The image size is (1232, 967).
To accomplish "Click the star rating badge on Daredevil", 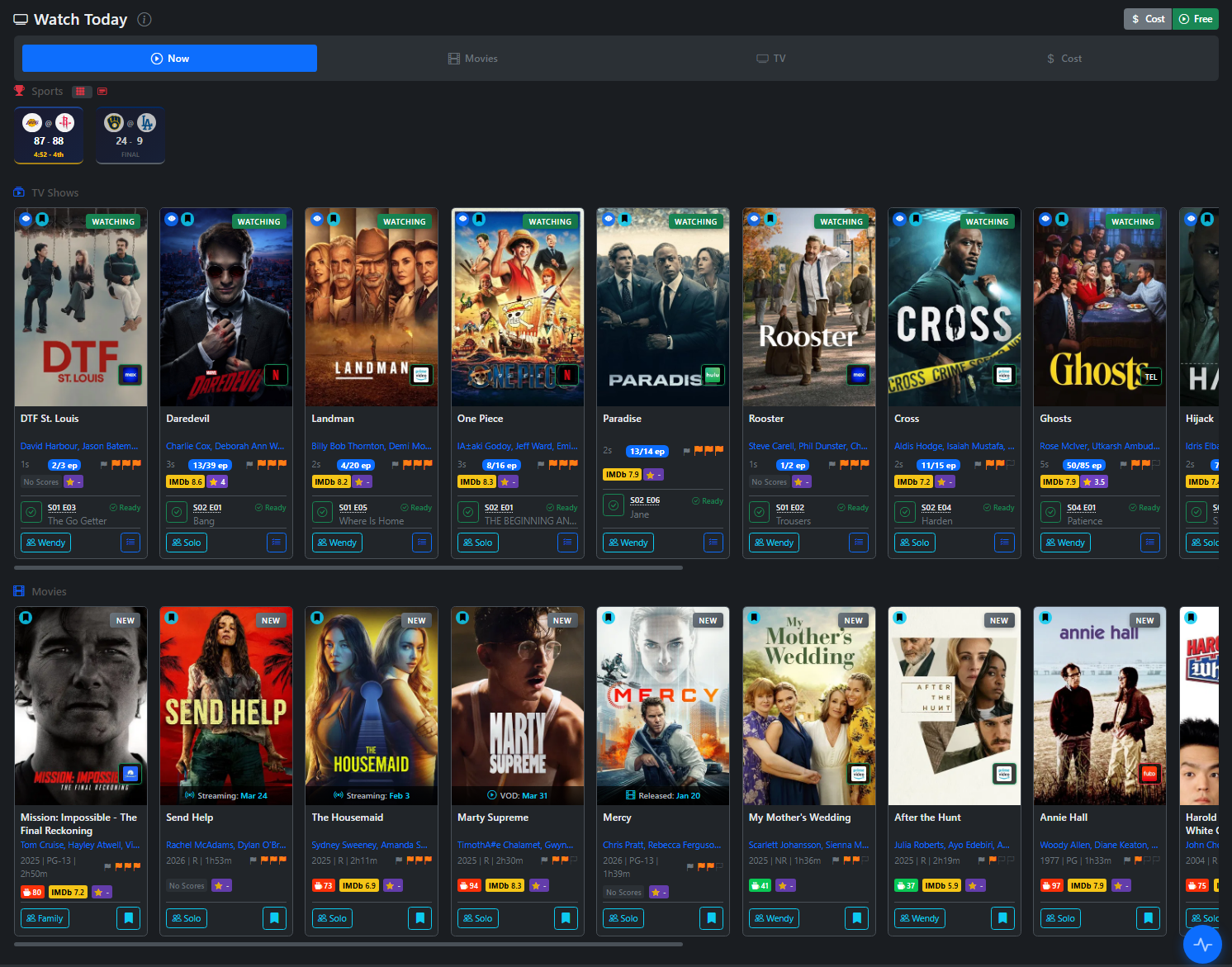I will tap(217, 481).
